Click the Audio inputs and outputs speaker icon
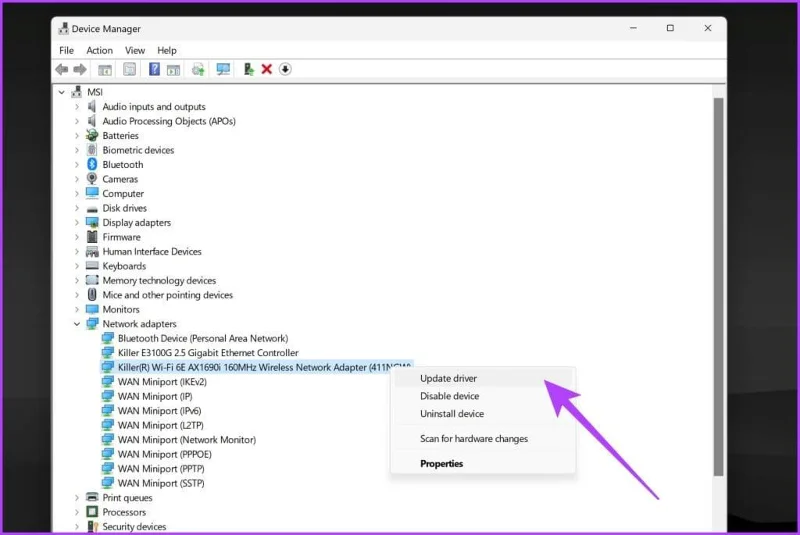Viewport: 800px width, 535px height. coord(92,106)
